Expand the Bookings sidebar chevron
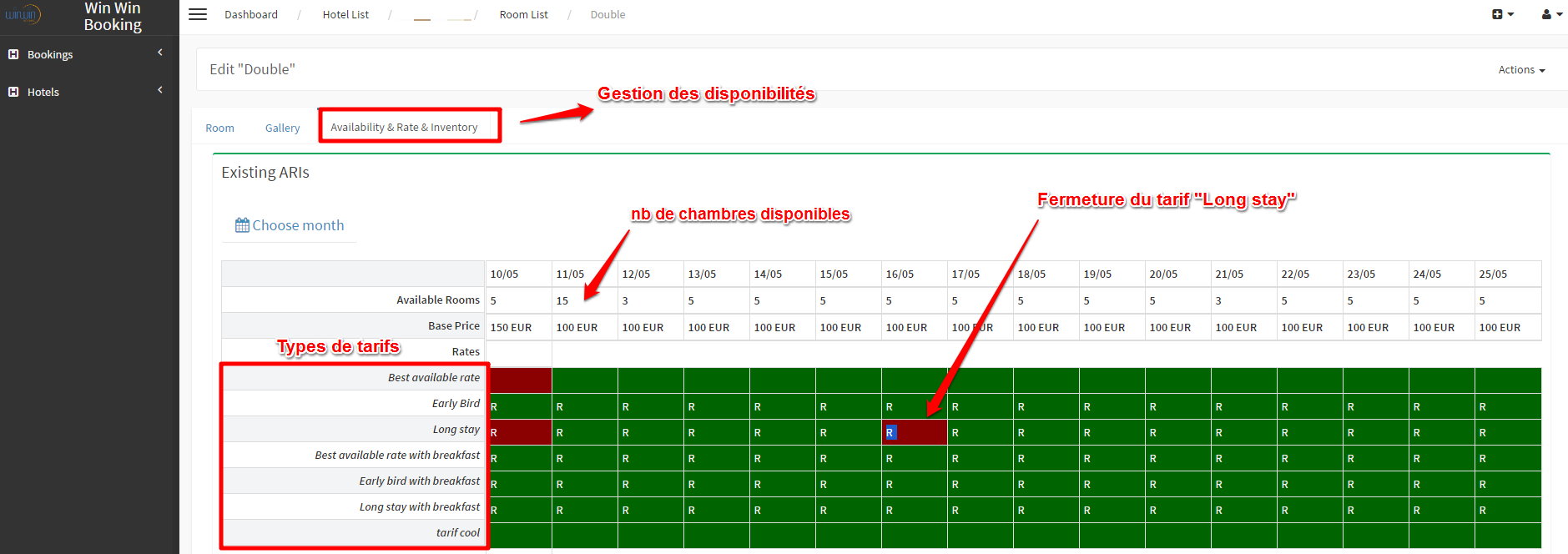This screenshot has height=554, width=1568. 160,53
